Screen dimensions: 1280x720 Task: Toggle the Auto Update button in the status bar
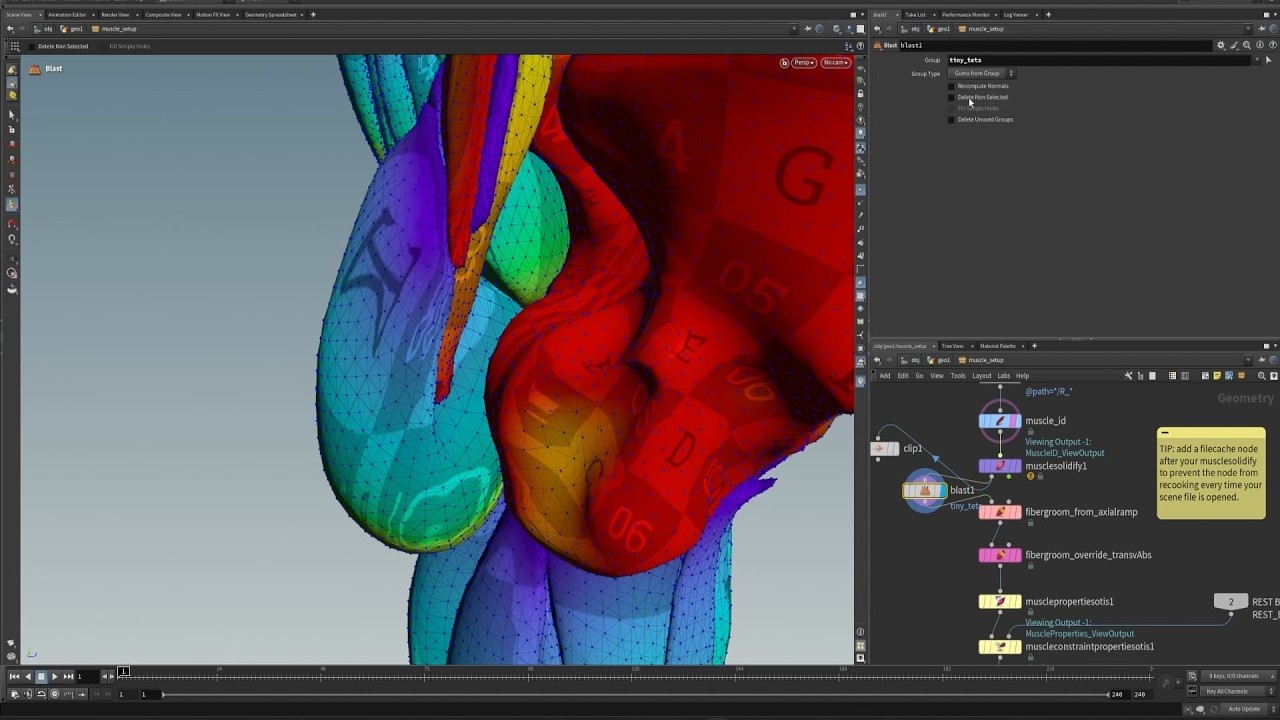pos(1244,708)
